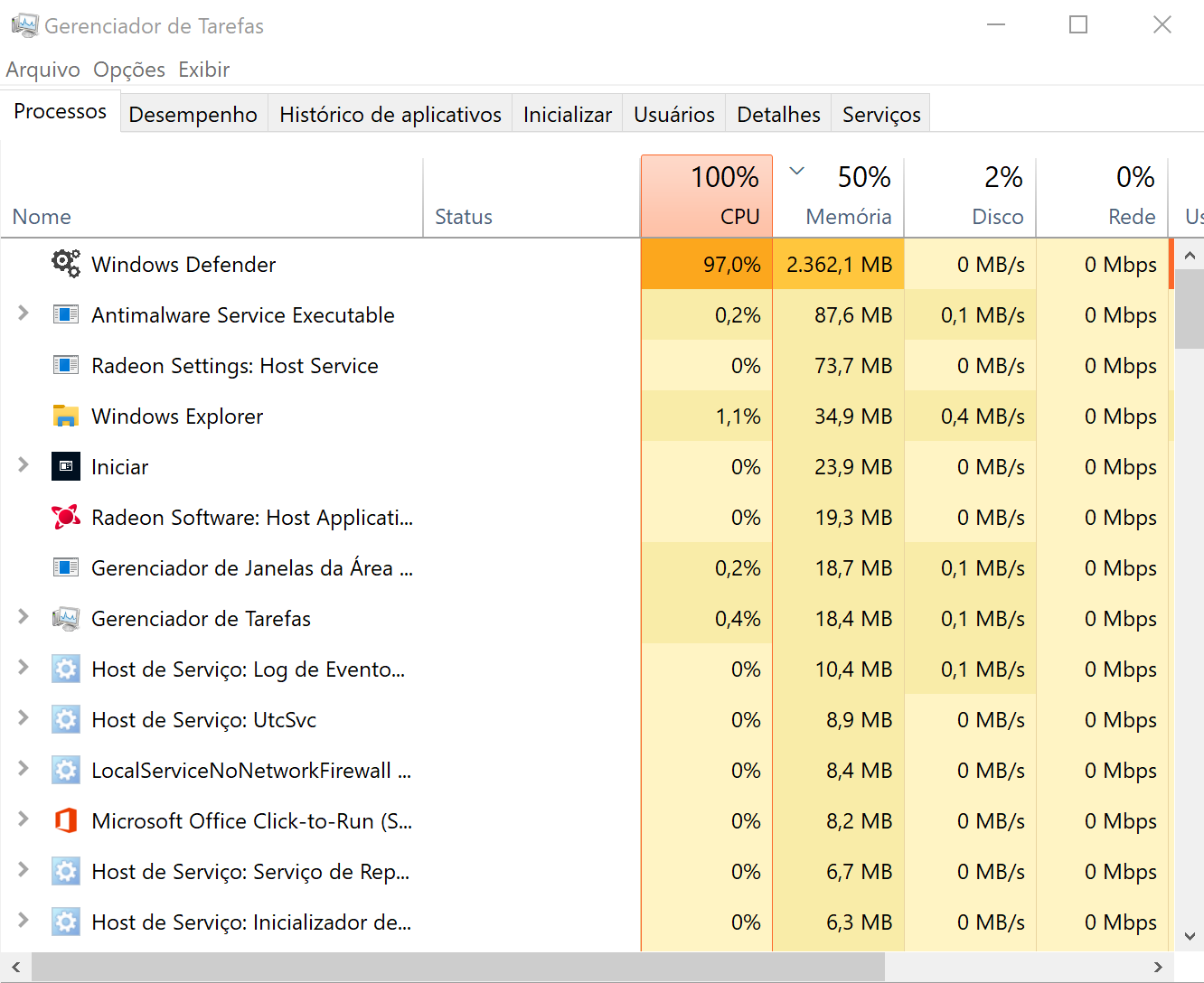
Task: Click the vertical scrollbar thumb
Action: pyautogui.click(x=1190, y=308)
